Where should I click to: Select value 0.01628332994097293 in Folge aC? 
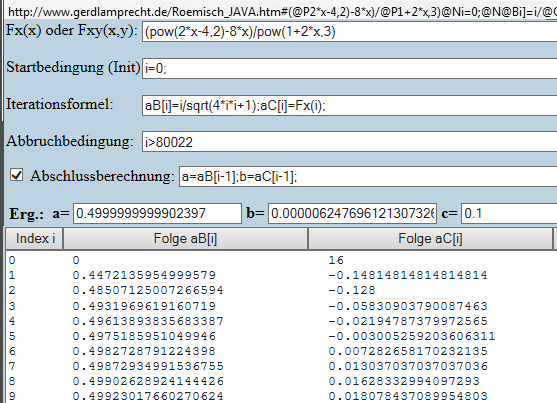[404, 381]
